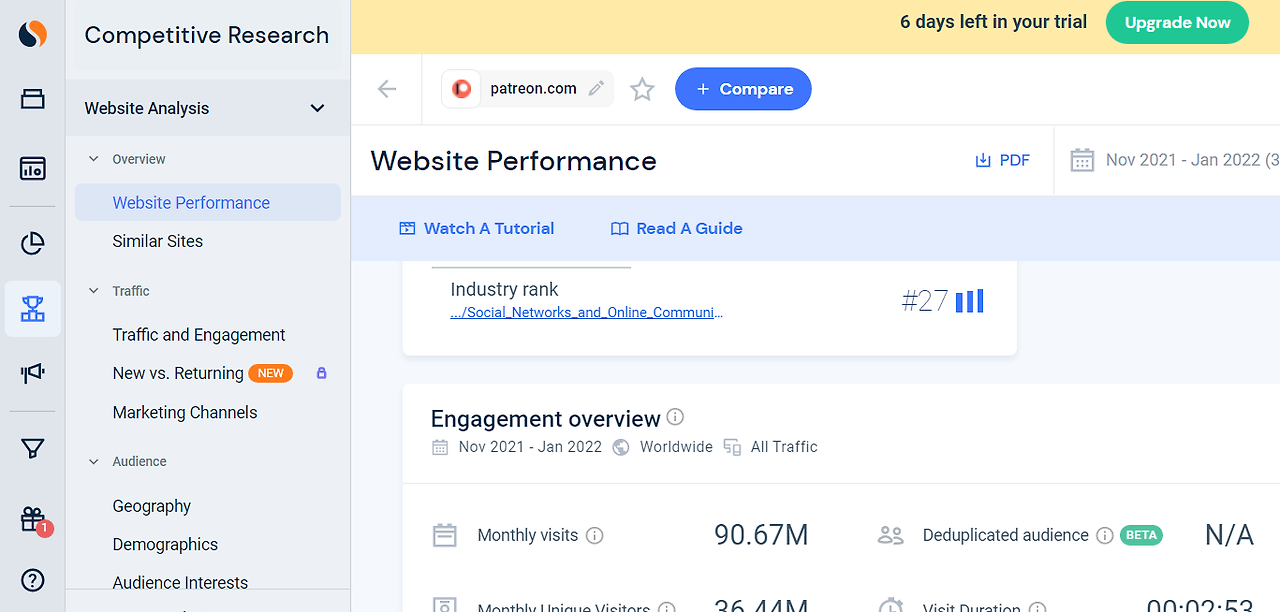Open Marketing Channels page
Image resolution: width=1280 pixels, height=612 pixels.
tap(185, 412)
